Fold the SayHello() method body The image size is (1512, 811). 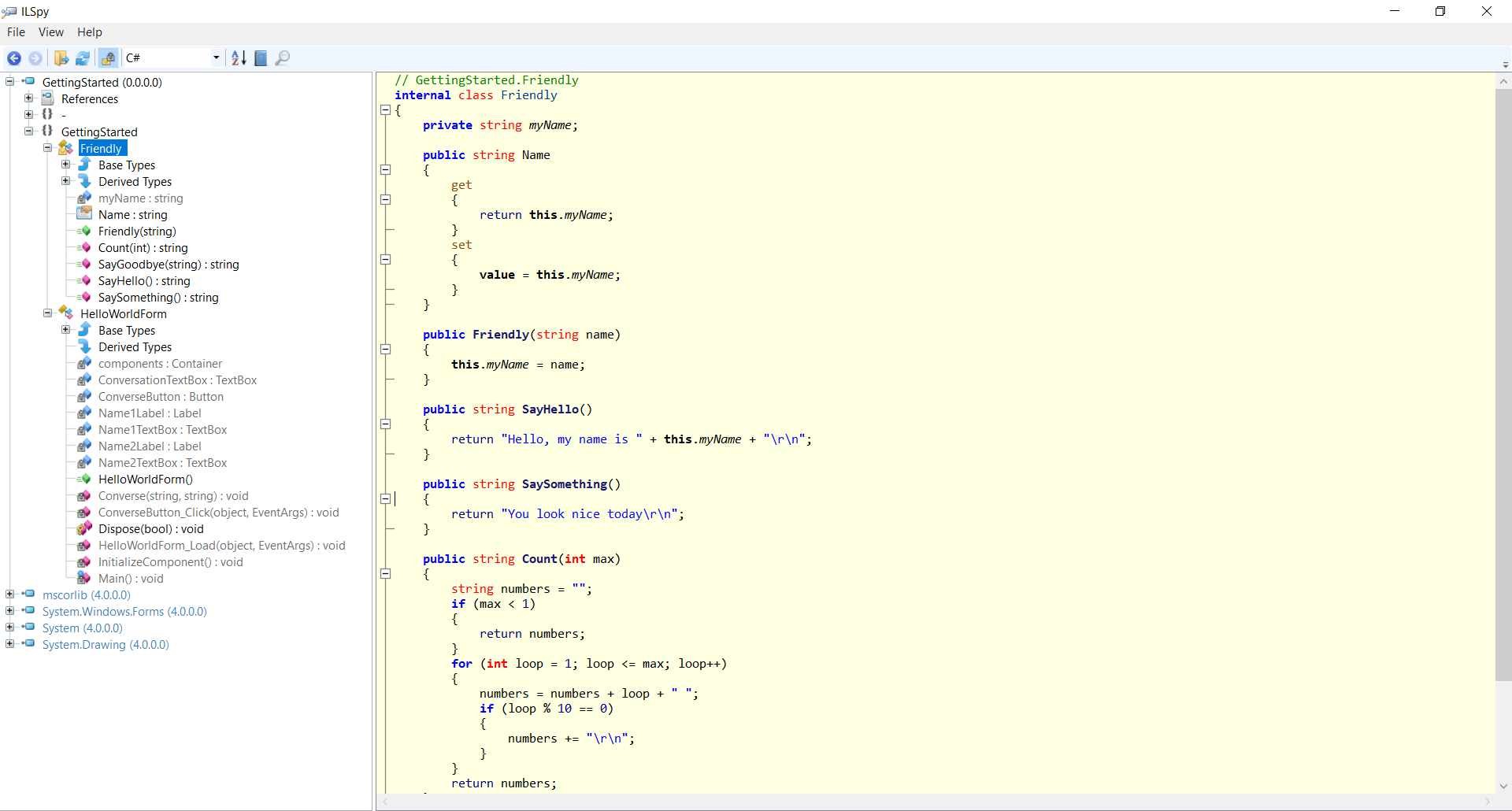[386, 424]
